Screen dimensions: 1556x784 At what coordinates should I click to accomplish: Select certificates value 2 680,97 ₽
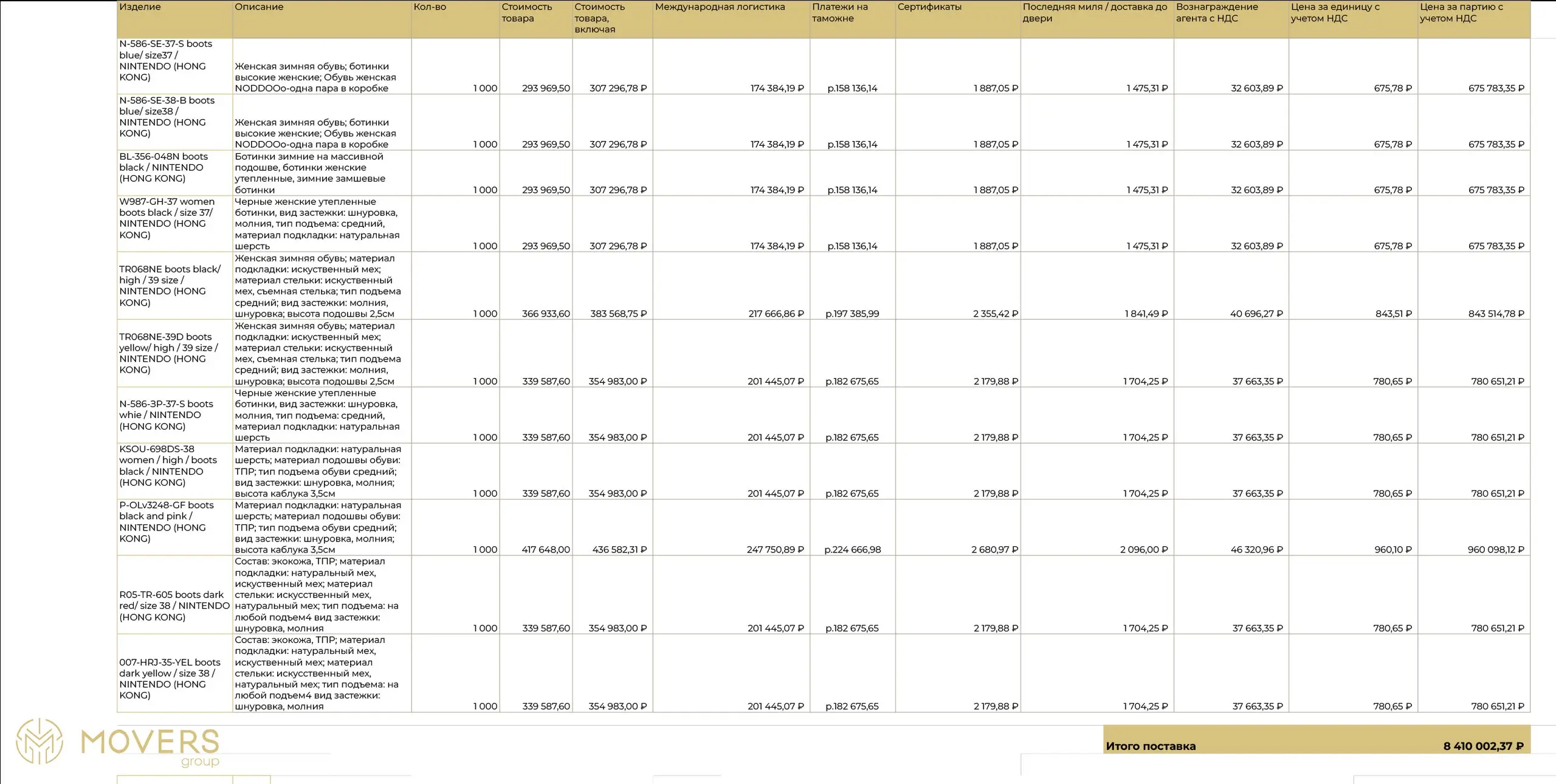[995, 549]
